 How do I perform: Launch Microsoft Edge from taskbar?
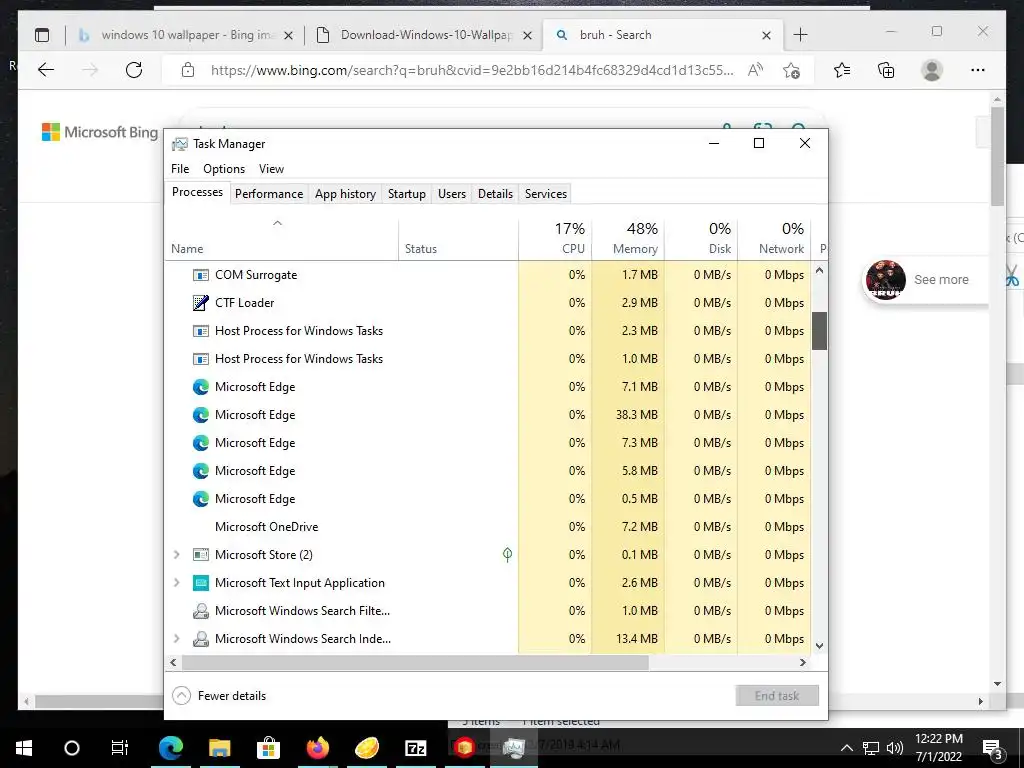click(170, 748)
